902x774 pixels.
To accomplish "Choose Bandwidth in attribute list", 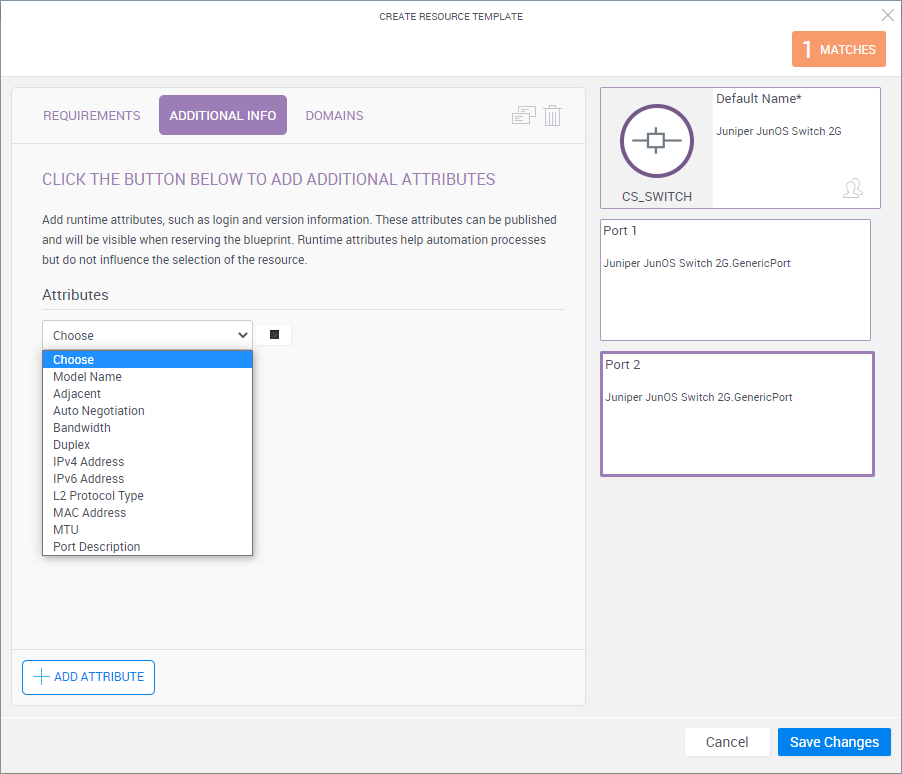I will 82,428.
